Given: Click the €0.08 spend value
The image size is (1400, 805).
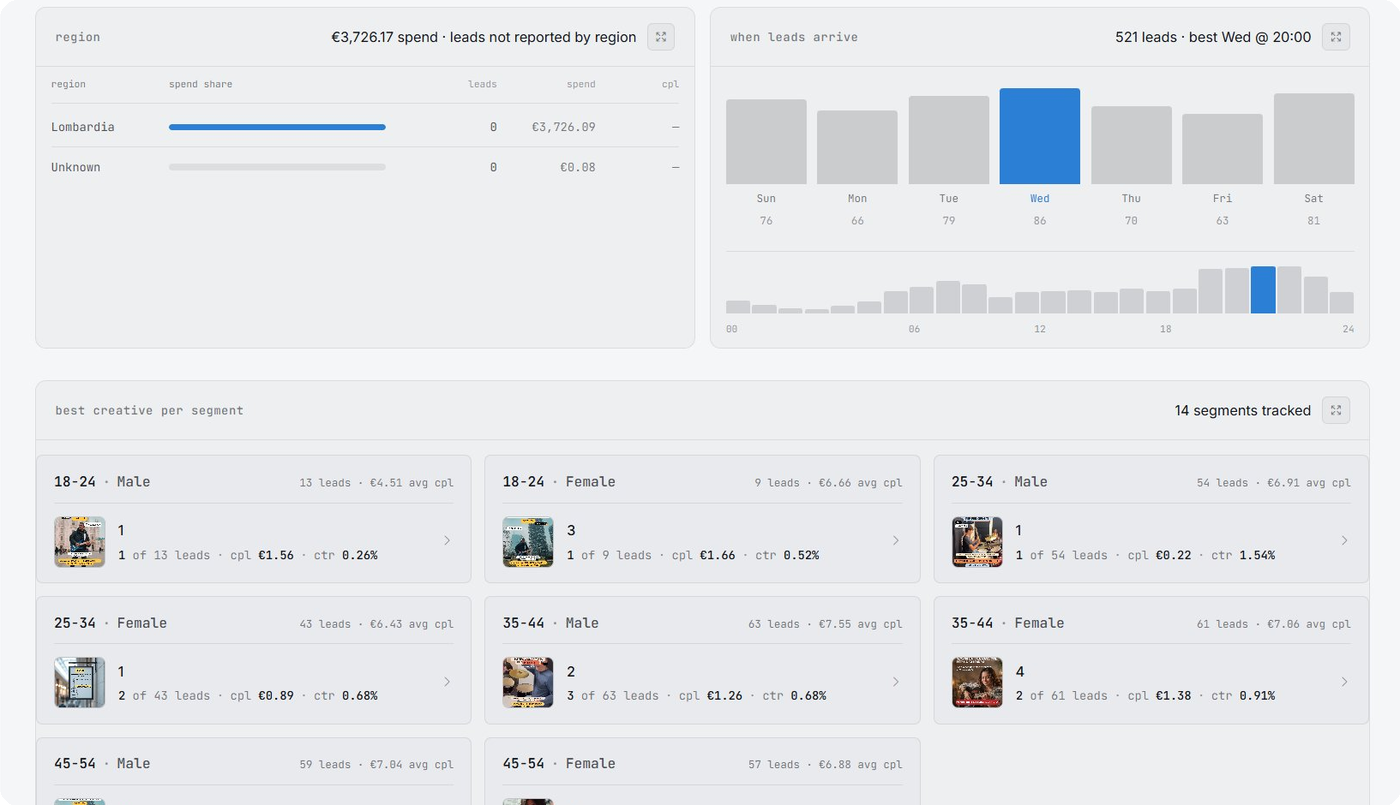Looking at the screenshot, I should 578,167.
